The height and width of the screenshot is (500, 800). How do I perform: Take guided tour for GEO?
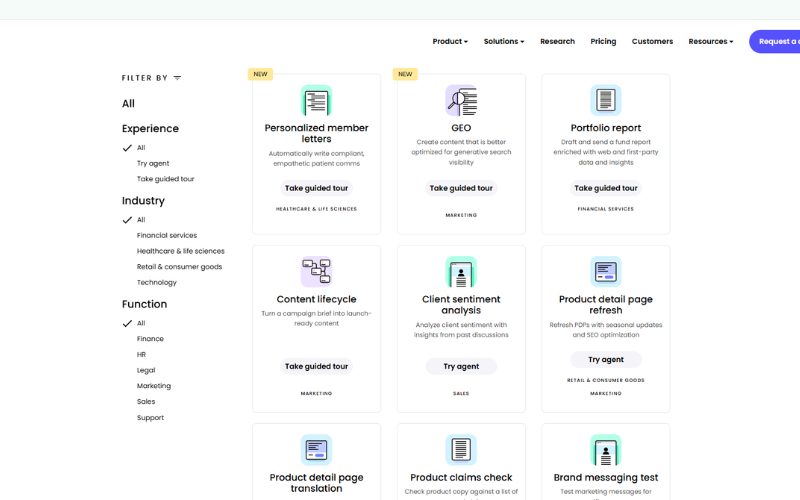click(x=461, y=188)
